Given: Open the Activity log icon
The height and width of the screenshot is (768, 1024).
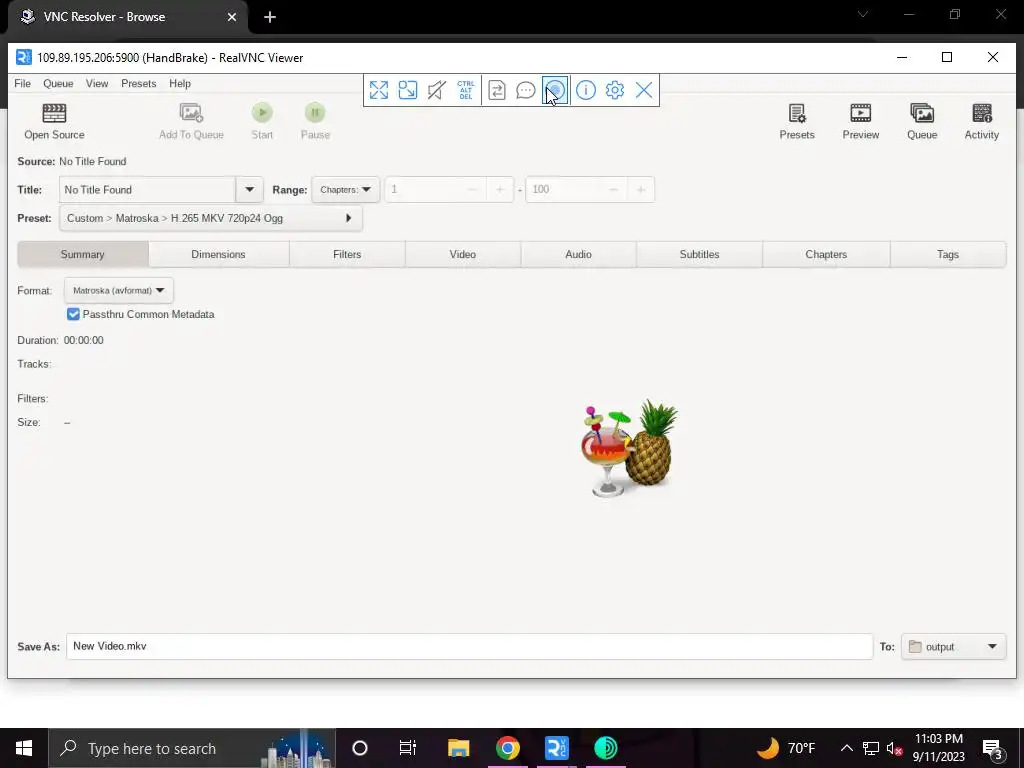Looking at the screenshot, I should coord(982,113).
